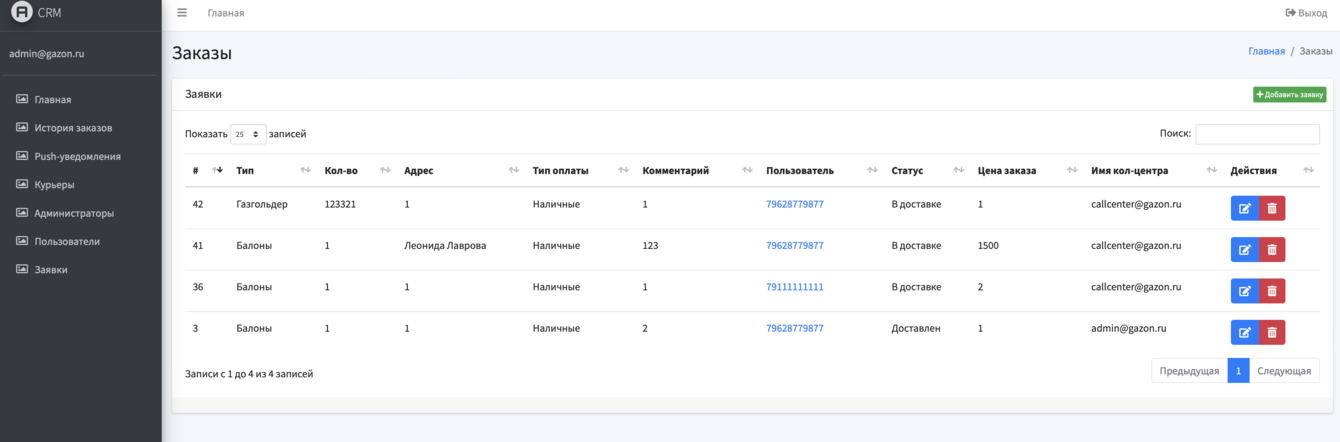The height and width of the screenshot is (442, 1340).
Task: Click the edit icon for order 42
Action: (x=1244, y=208)
